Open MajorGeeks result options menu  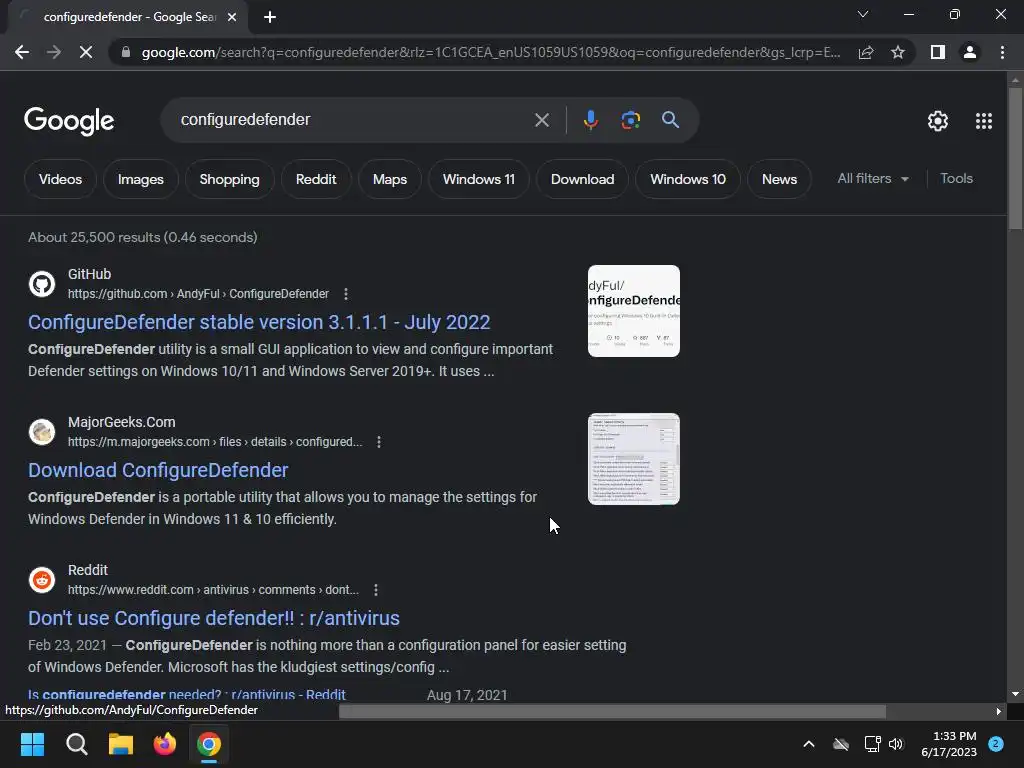click(x=379, y=442)
